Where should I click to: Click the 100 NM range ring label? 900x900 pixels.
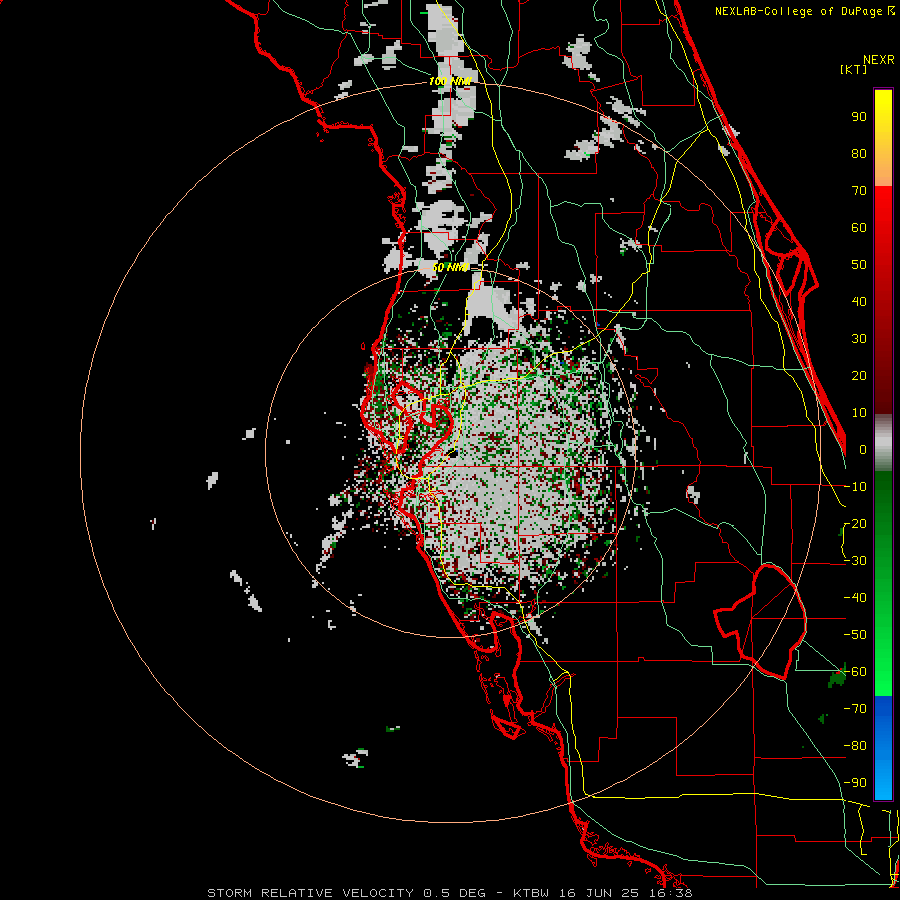pos(450,81)
